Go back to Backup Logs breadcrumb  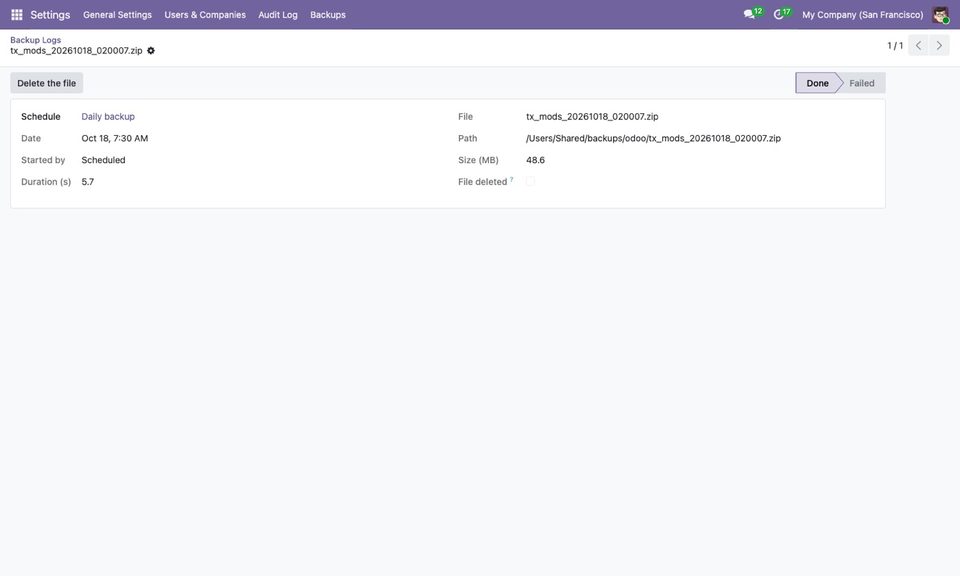pyautogui.click(x=36, y=40)
